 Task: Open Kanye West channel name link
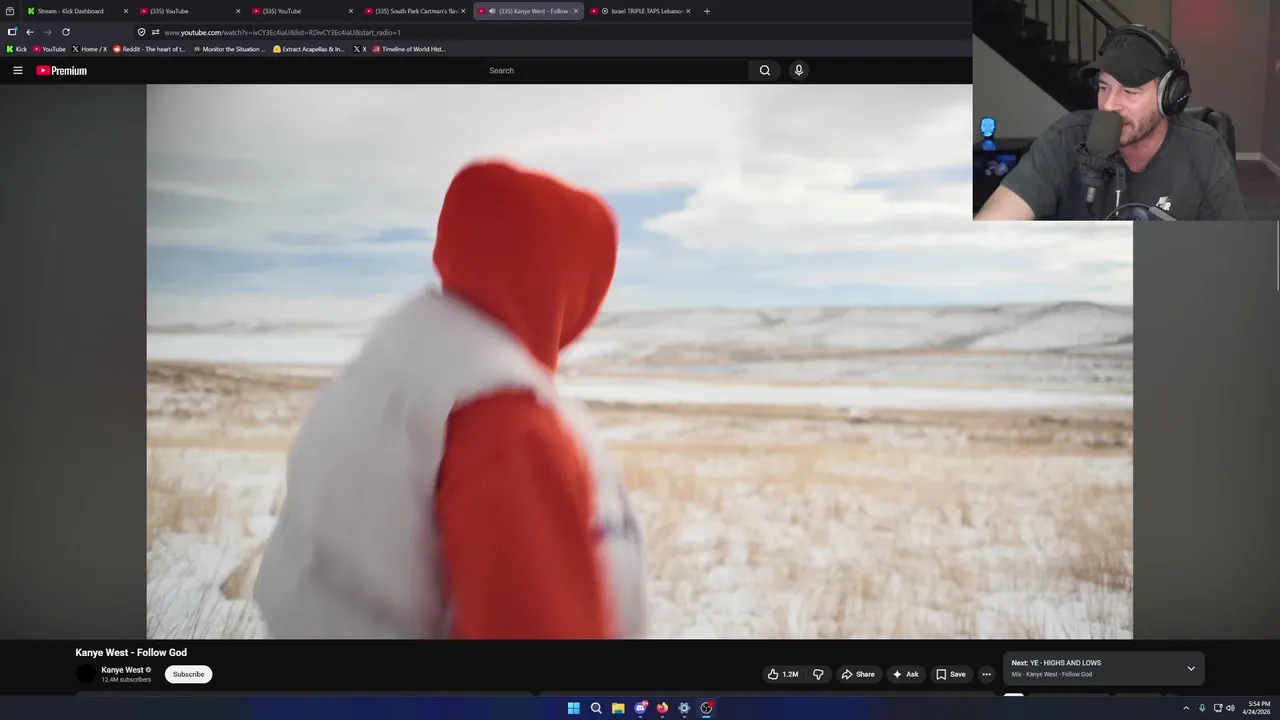pyautogui.click(x=122, y=670)
